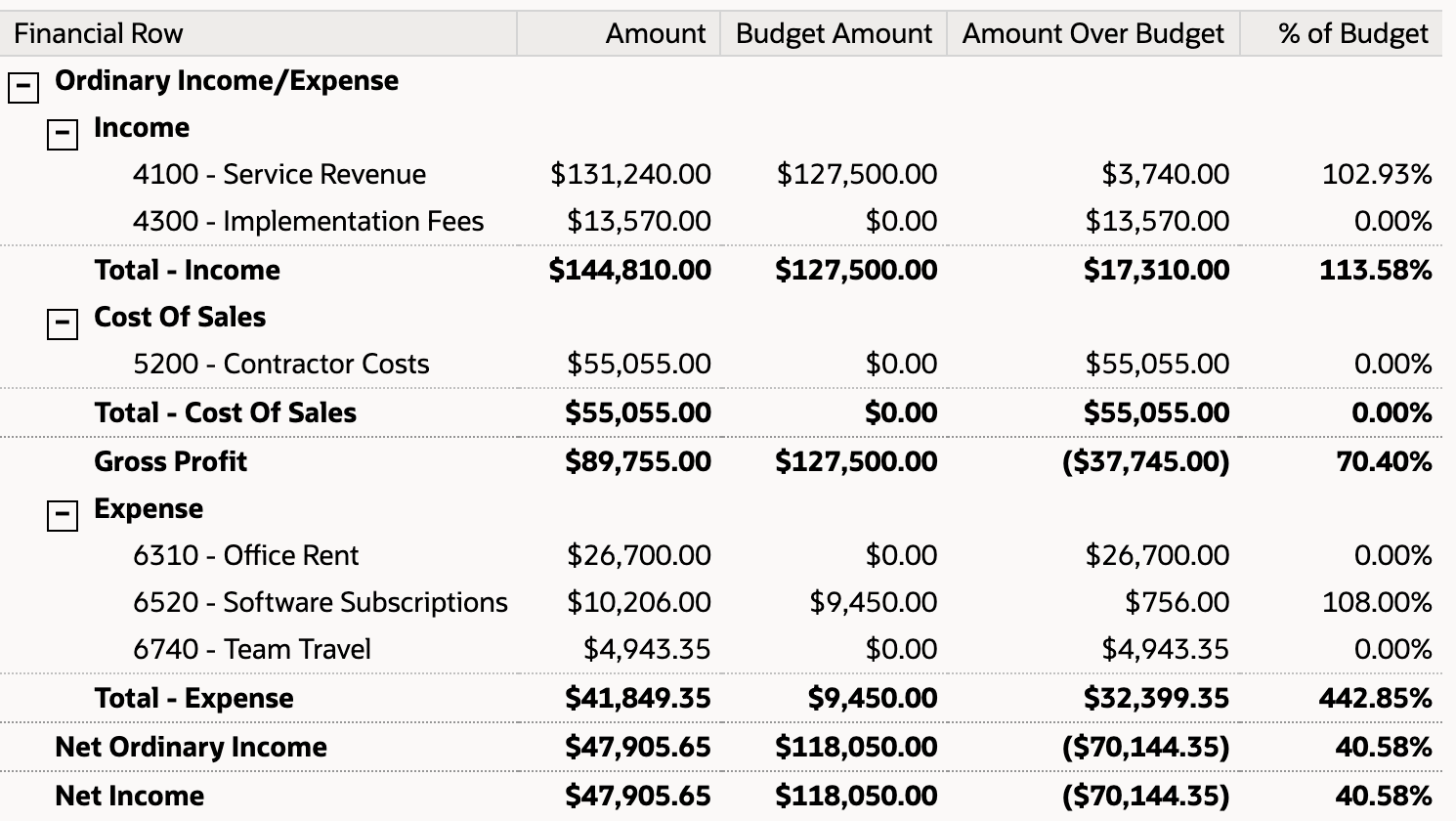Viewport: 1456px width, 821px height.
Task: Collapse the Cost Of Sales group
Action: [x=63, y=324]
